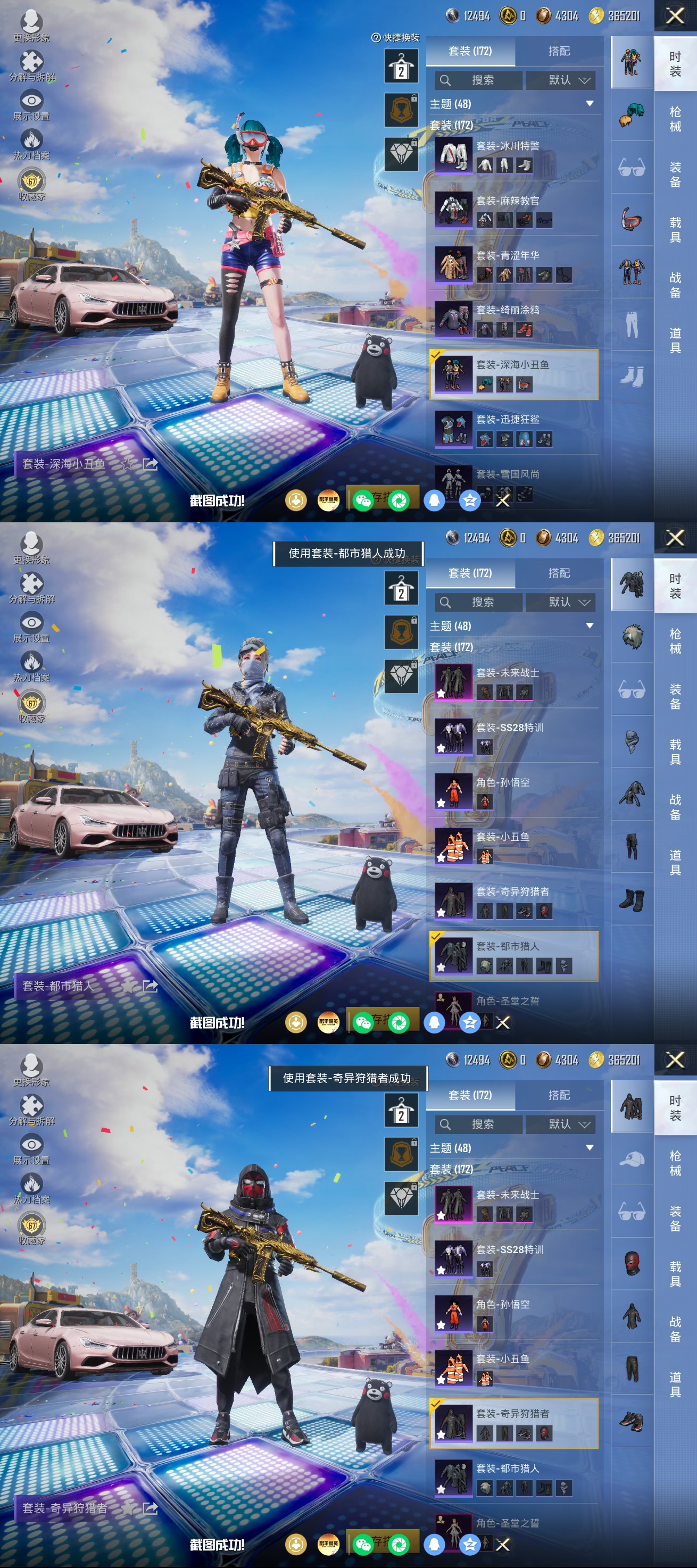Open 默认 sort dropdown on 使用套装-奇异狩猎者成功 screen

pyautogui.click(x=560, y=1124)
